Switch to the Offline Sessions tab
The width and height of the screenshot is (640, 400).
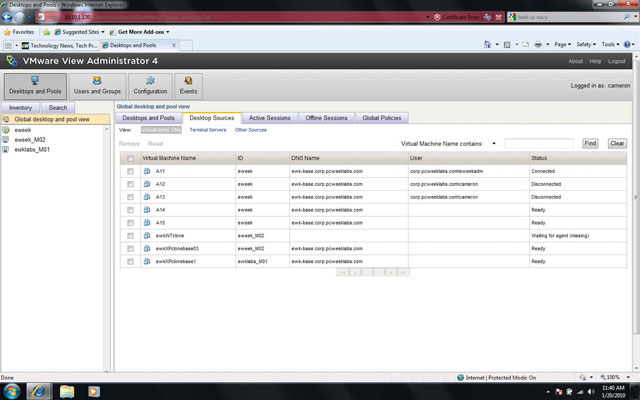(x=326, y=118)
